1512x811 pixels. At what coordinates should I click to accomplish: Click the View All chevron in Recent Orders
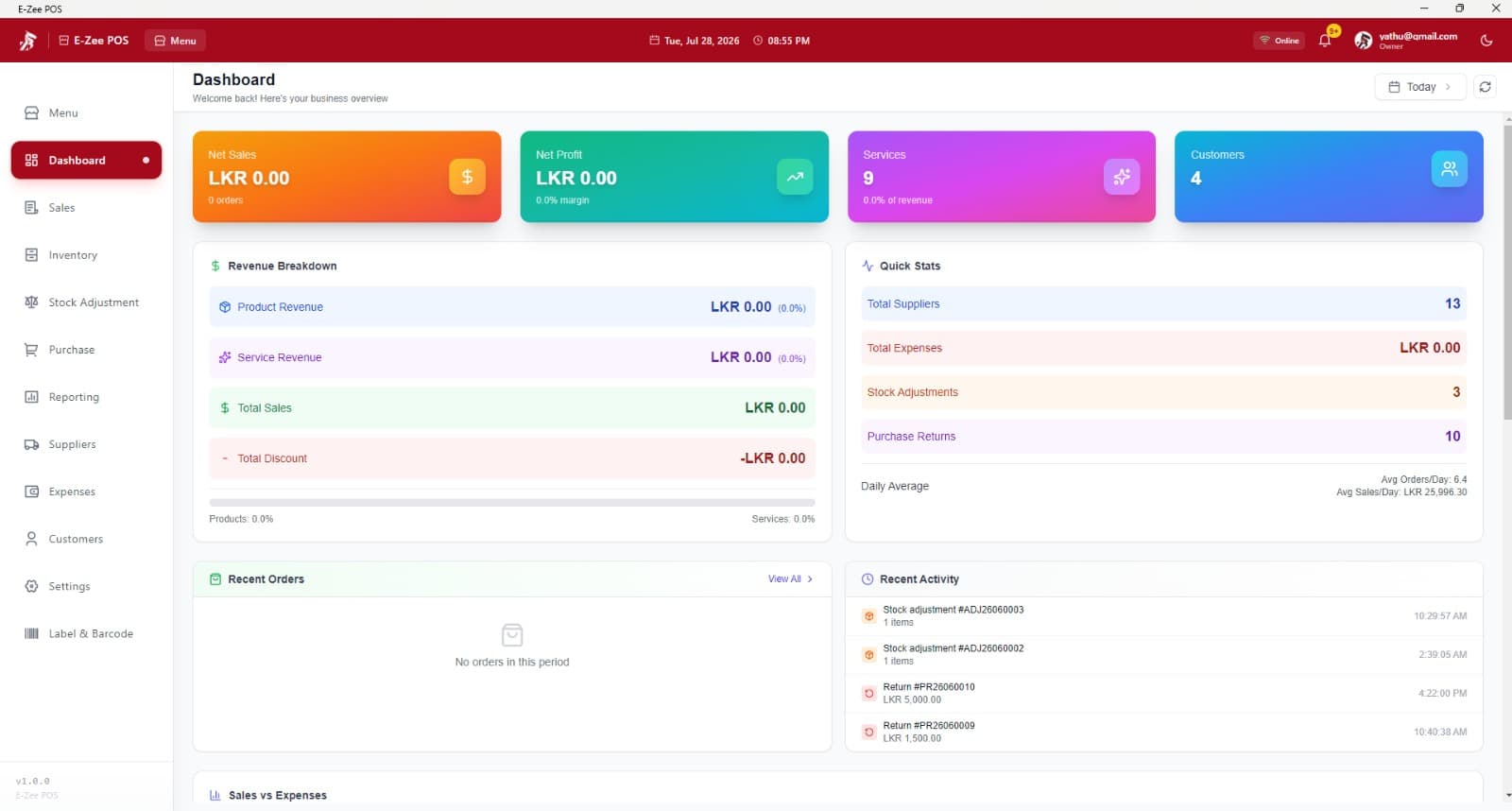click(810, 579)
